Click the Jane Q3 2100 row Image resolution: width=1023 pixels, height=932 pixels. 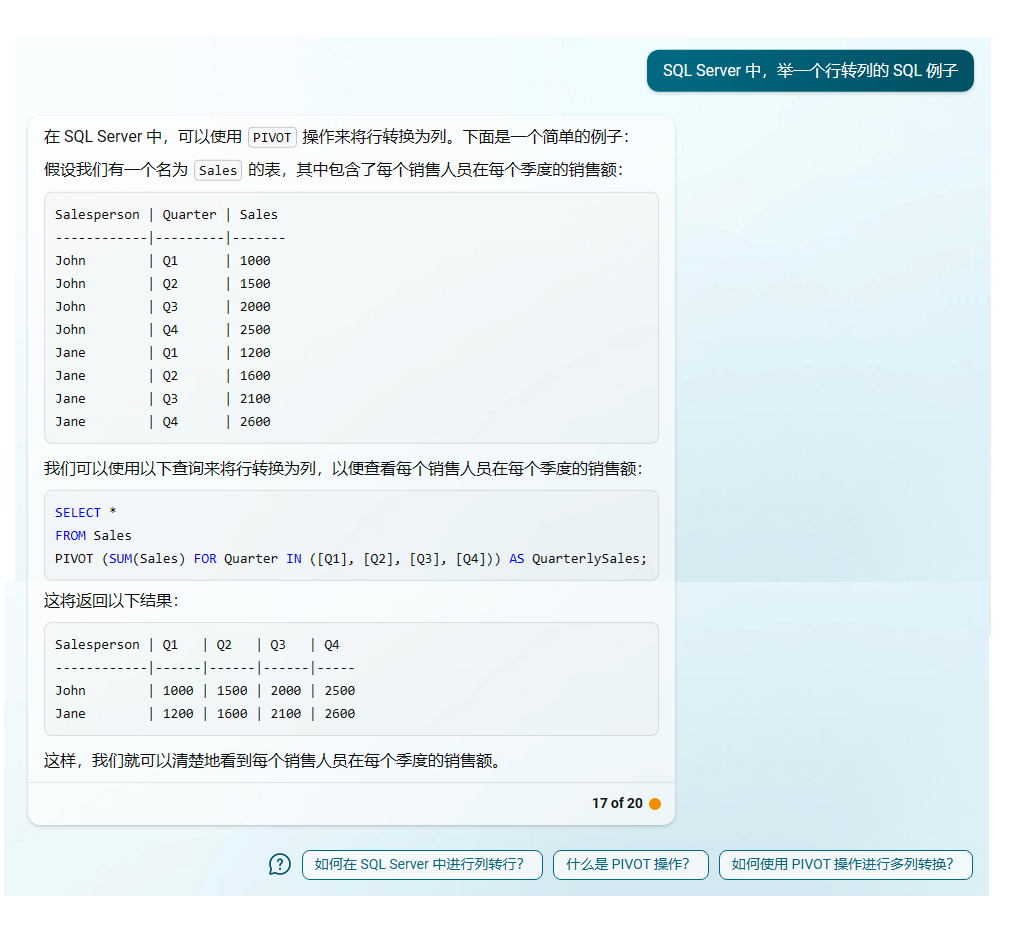coord(162,398)
